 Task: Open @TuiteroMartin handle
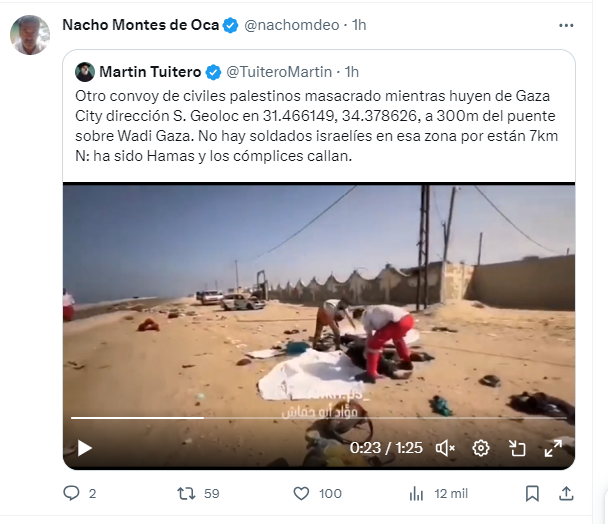279,72
